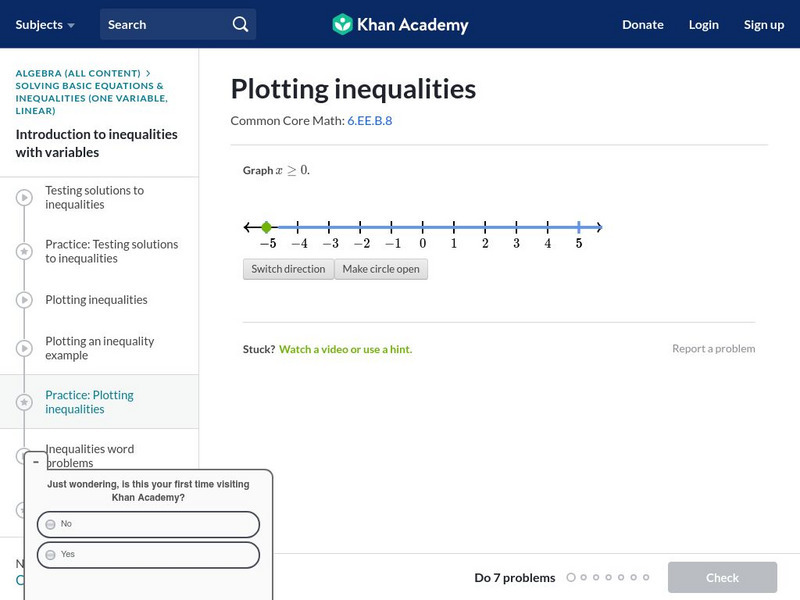Click star icon beside Practice: Testing solutions
This screenshot has height=600, width=800.
24,252
